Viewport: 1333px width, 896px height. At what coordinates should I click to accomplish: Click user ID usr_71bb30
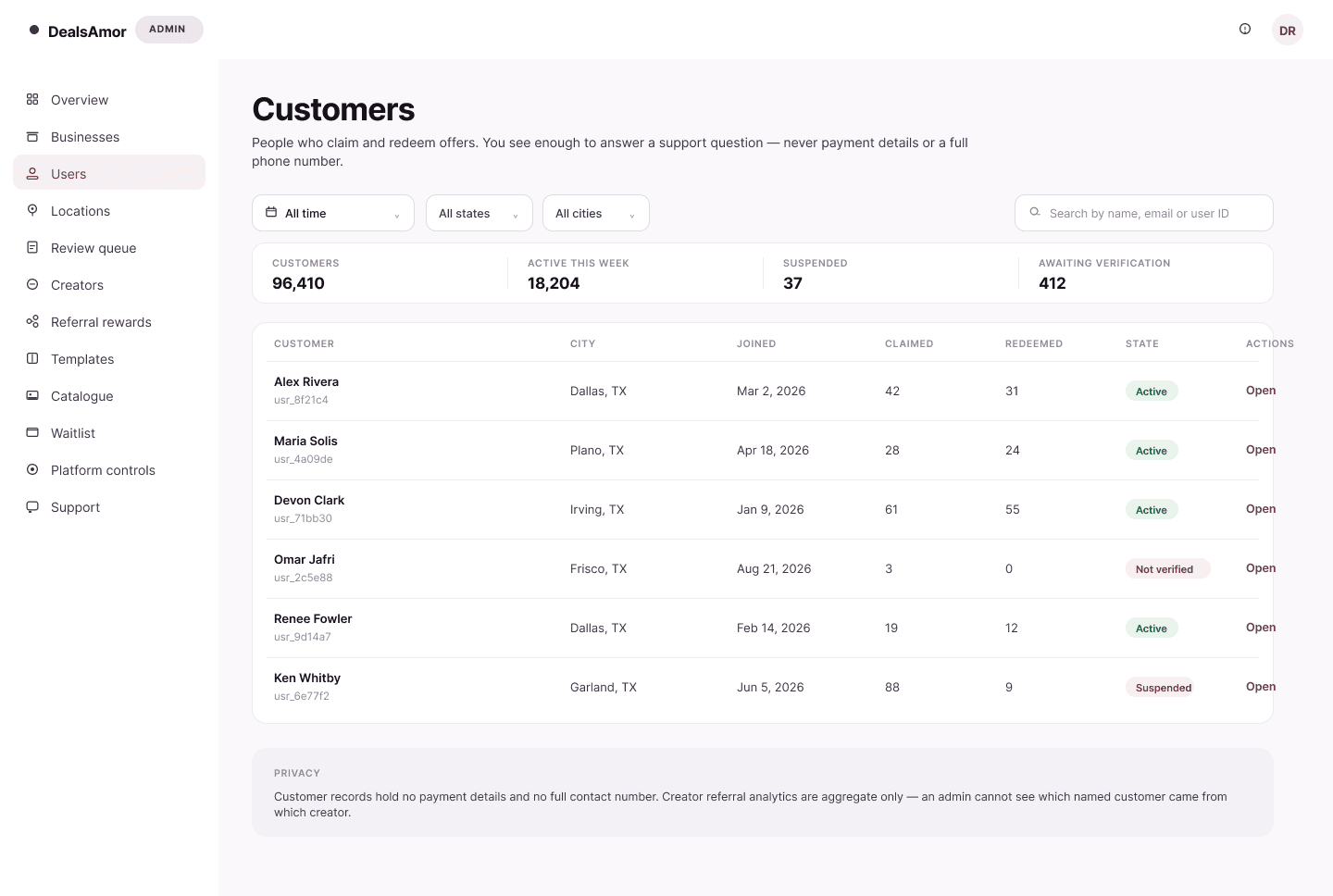303,518
